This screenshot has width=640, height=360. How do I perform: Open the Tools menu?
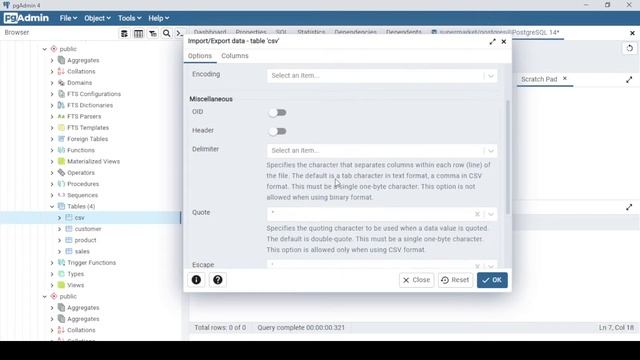pyautogui.click(x=129, y=18)
